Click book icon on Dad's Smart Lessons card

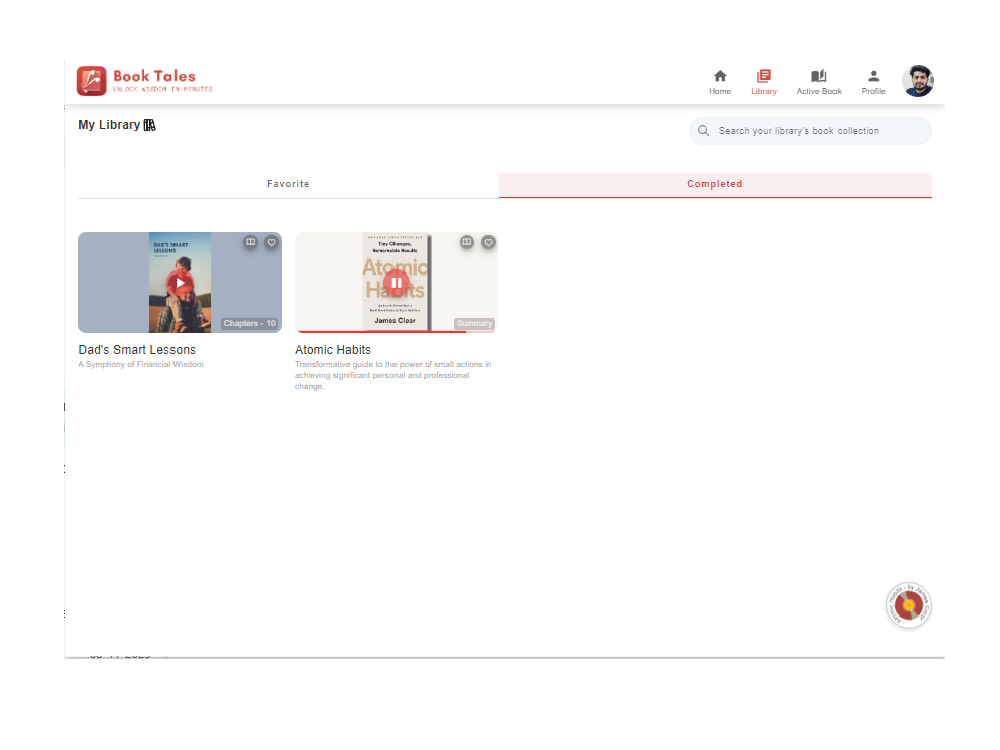[x=251, y=242]
